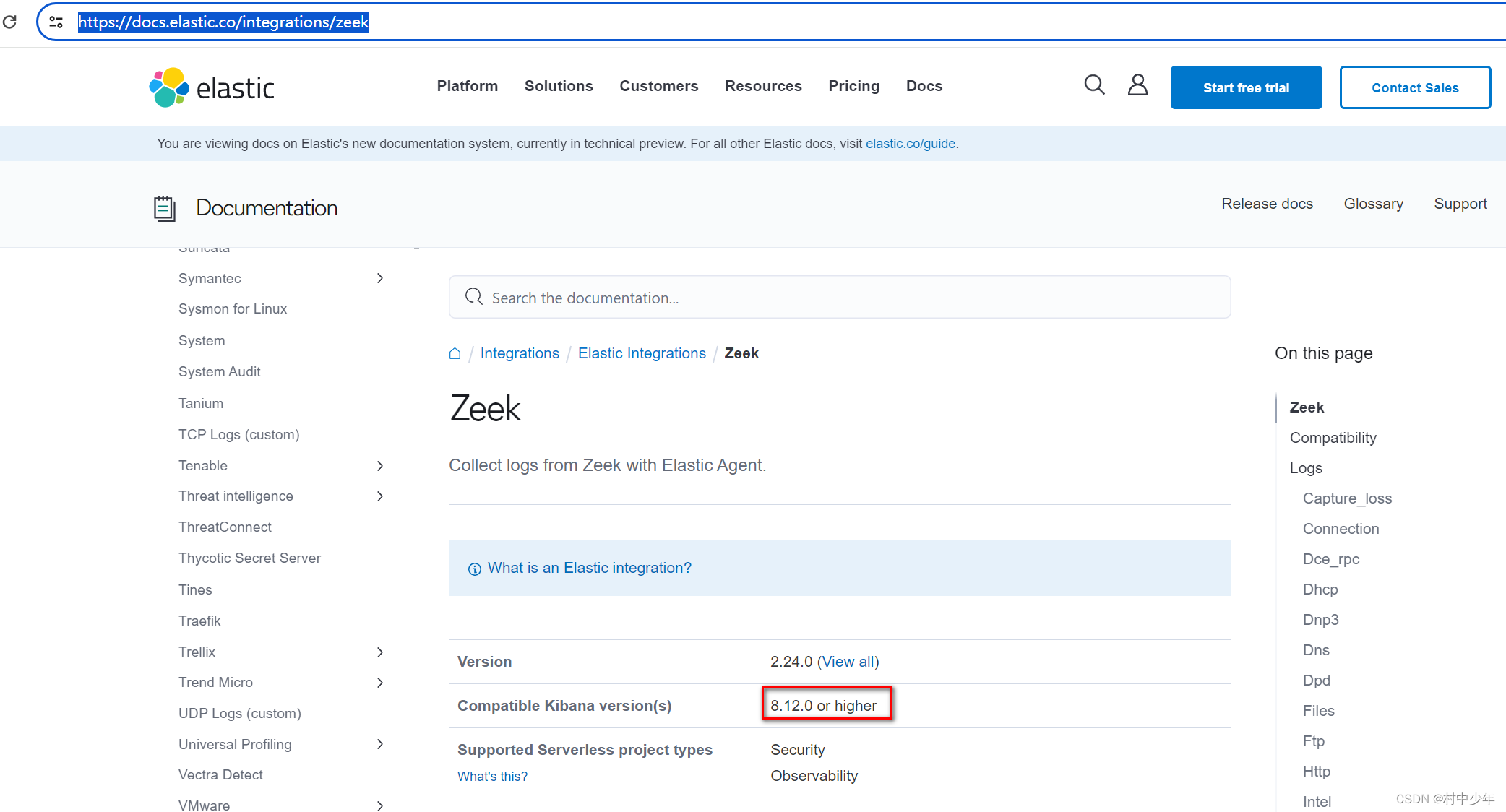Open the user account icon

1137,85
